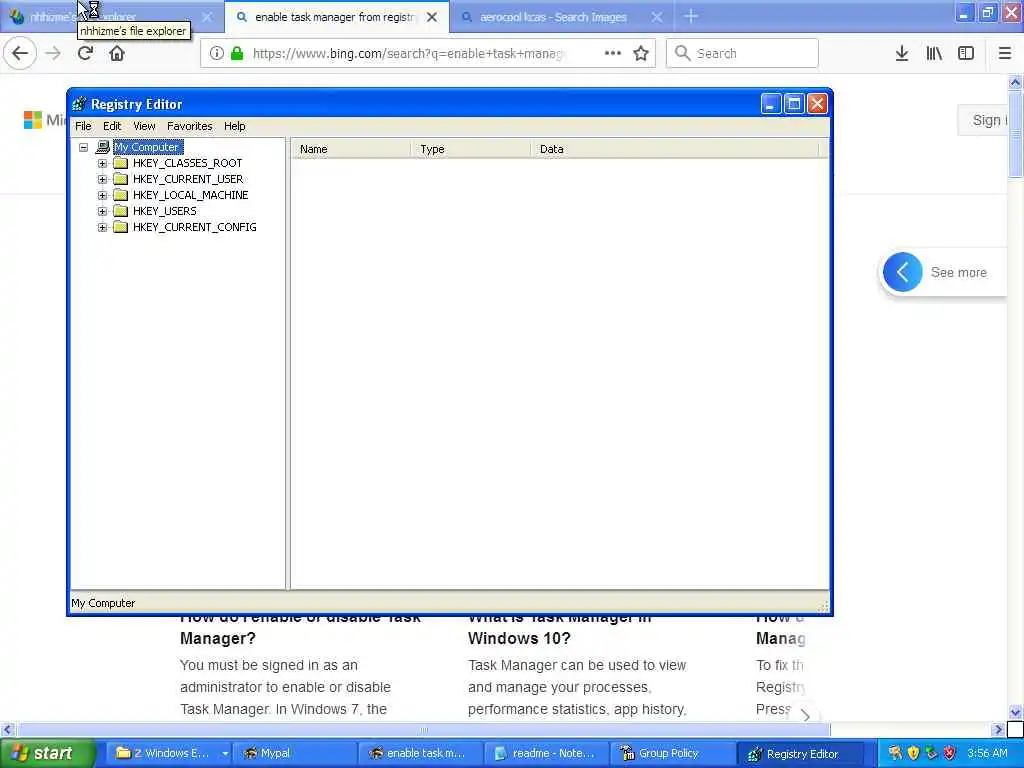Screen dimensions: 1024x768
Task: Select the HKEY_CURRENT_USER label
Action: (x=187, y=179)
